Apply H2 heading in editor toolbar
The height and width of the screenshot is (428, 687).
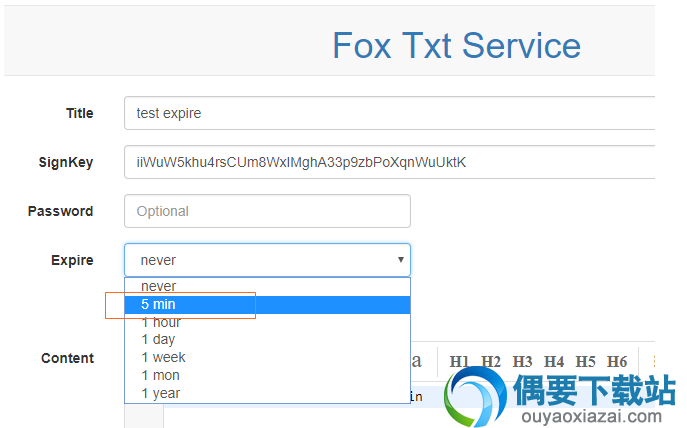tap(491, 362)
